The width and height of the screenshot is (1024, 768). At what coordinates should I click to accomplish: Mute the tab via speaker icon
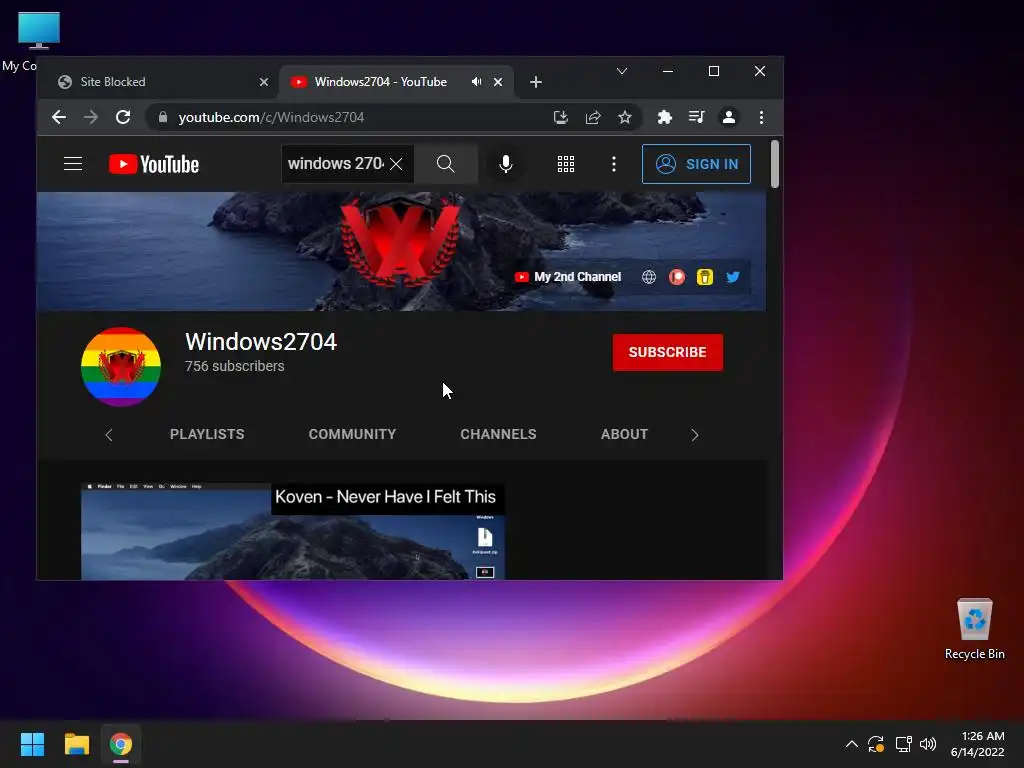(x=477, y=82)
